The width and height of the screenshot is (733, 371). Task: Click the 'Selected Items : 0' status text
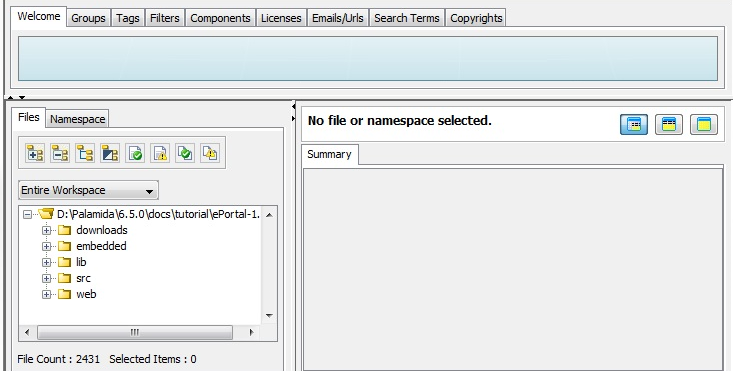(x=153, y=359)
